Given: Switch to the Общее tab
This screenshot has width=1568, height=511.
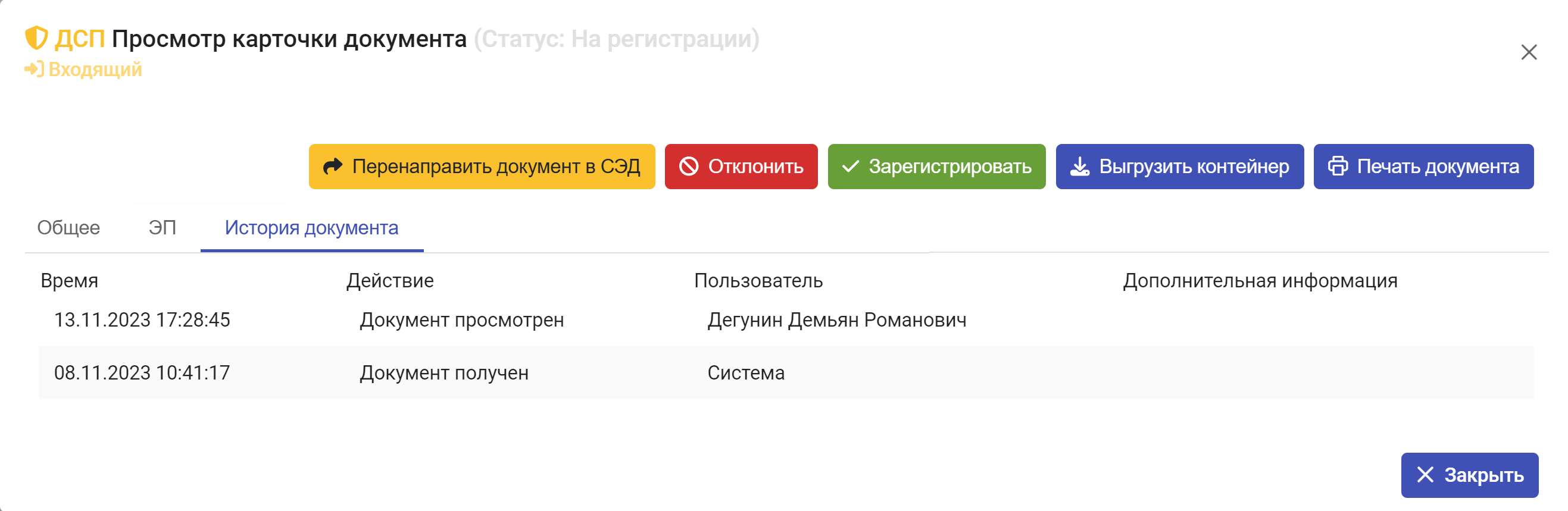Looking at the screenshot, I should tap(69, 228).
